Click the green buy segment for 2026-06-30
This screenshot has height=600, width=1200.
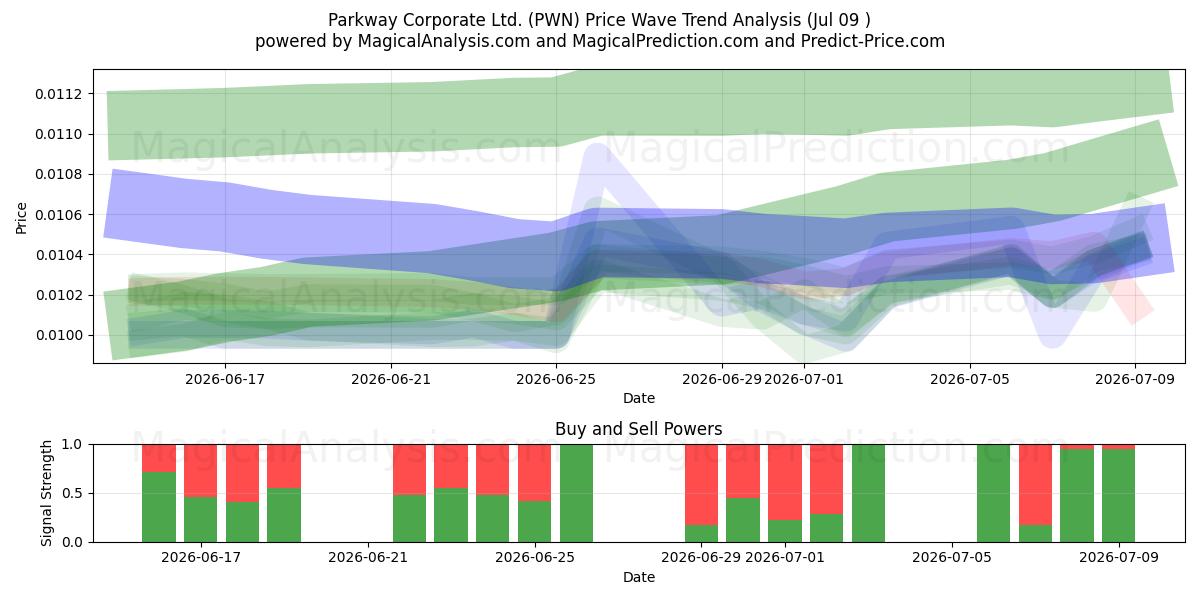(743, 520)
